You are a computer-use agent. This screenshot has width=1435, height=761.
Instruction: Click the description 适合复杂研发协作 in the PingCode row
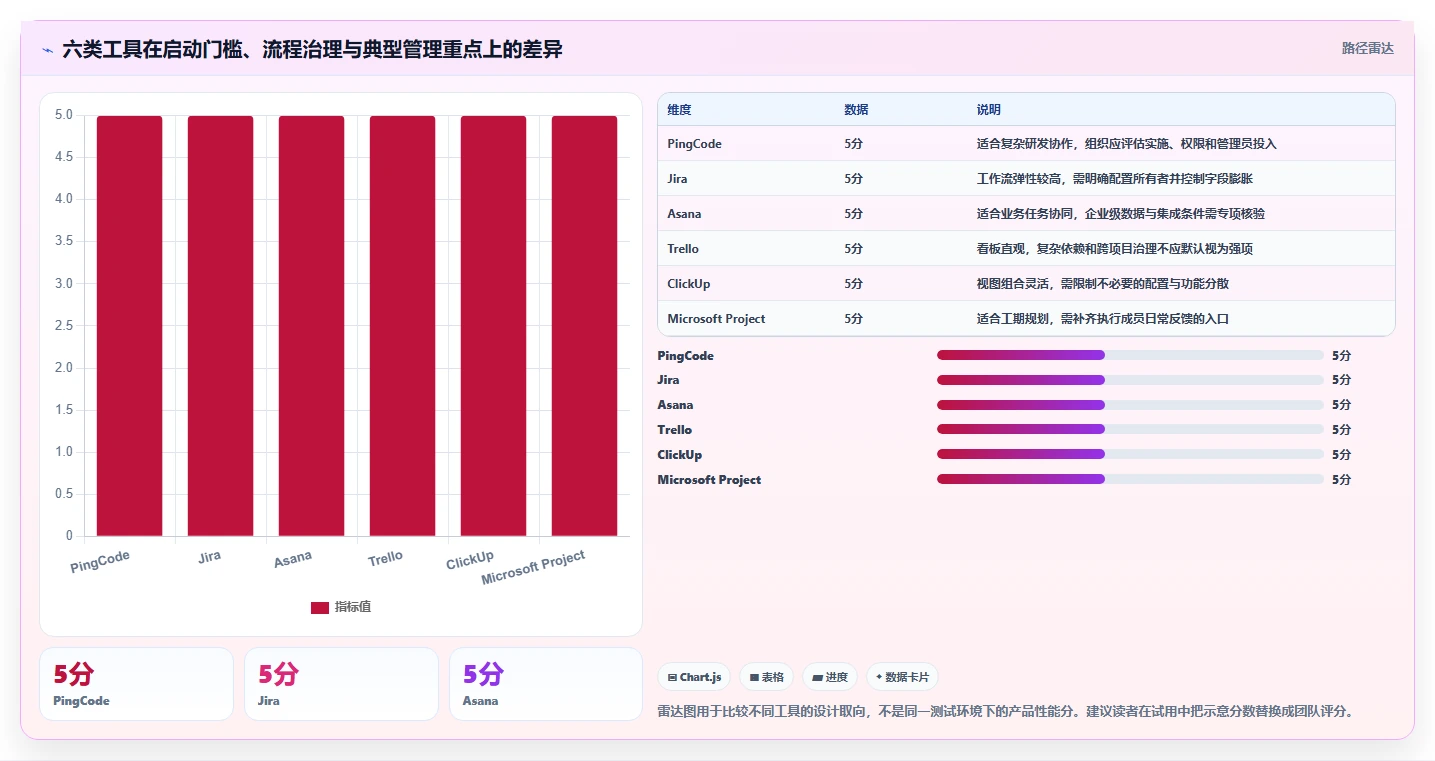(x=1127, y=144)
